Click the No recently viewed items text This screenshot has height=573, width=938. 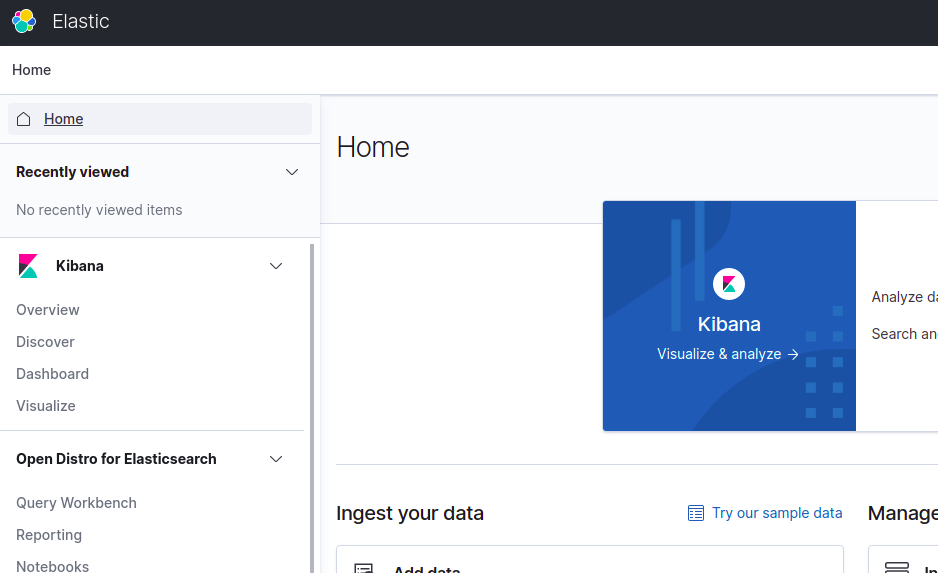pyautogui.click(x=99, y=210)
